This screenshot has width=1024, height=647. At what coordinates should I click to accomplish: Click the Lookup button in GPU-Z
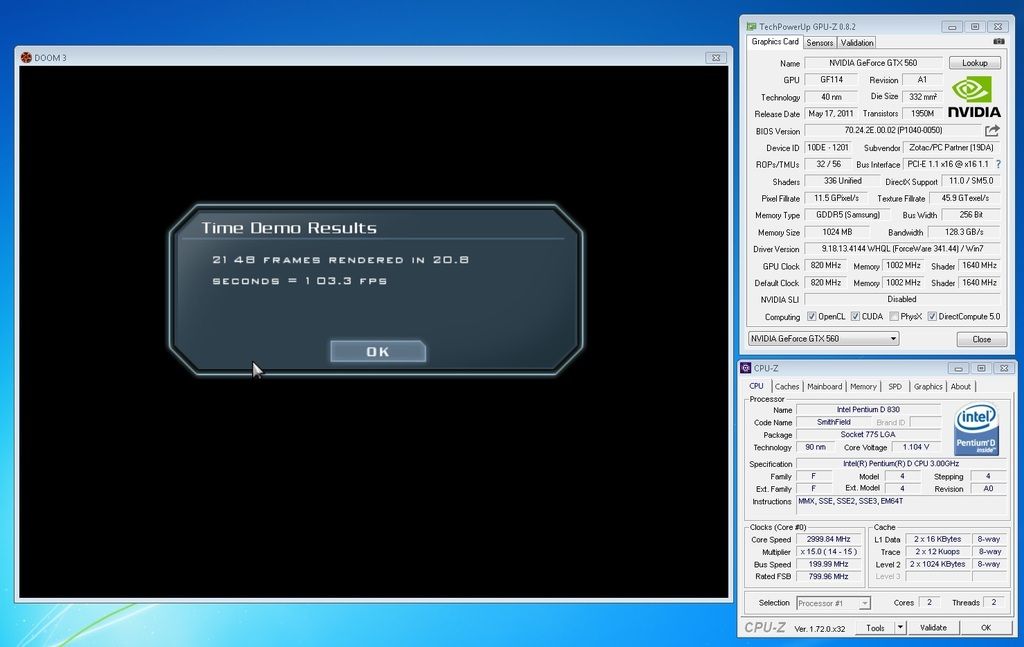974,63
